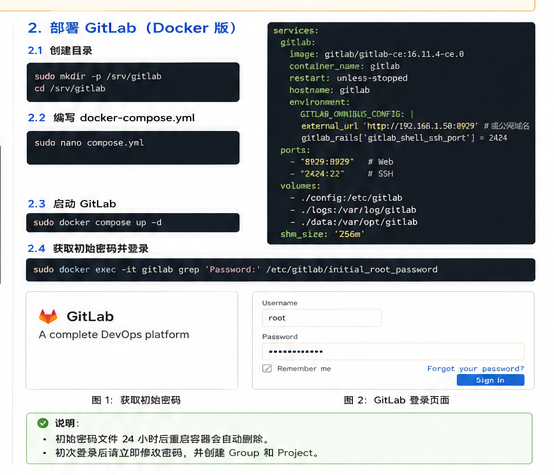Click the green checkmark icon beside 说明
This screenshot has width=554, height=475.
click(x=43, y=423)
